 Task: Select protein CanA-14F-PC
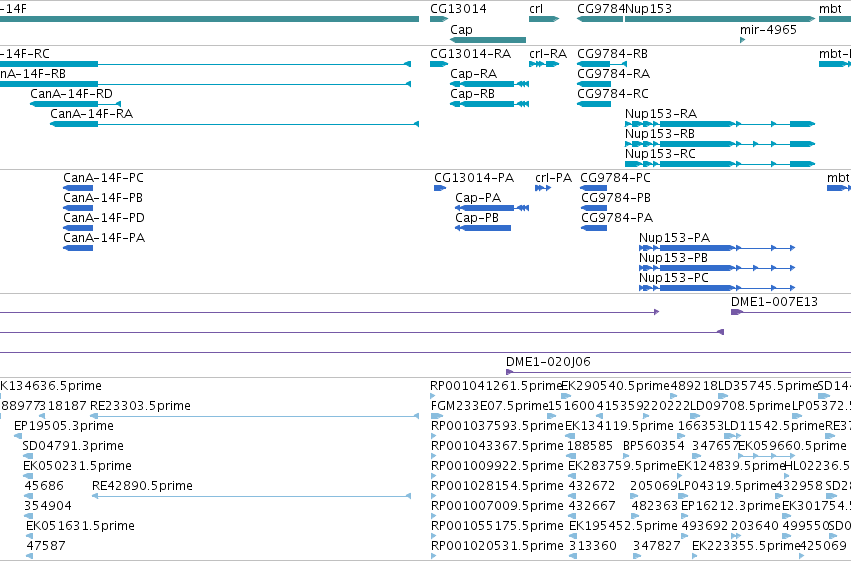(103, 178)
